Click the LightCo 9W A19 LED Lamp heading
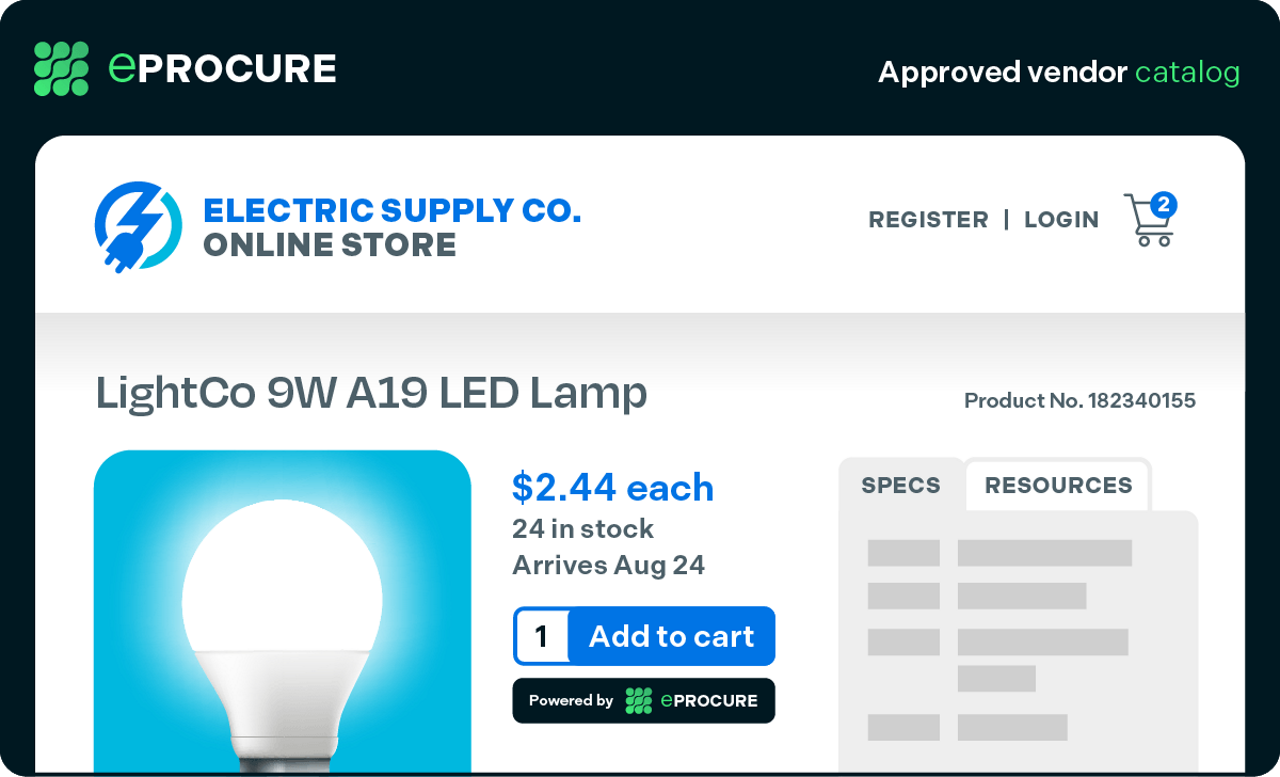 click(371, 393)
